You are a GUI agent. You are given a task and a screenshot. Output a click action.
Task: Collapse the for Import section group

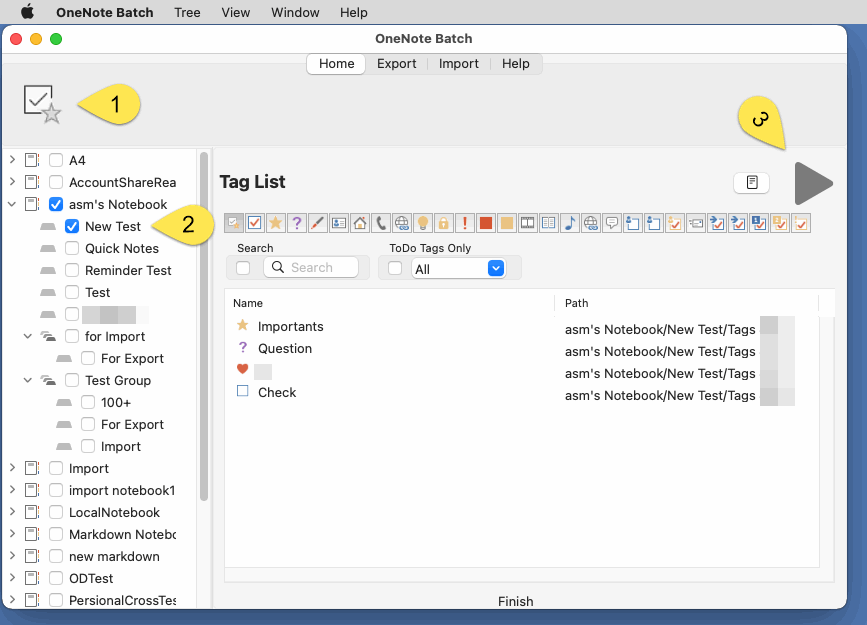(x=28, y=336)
